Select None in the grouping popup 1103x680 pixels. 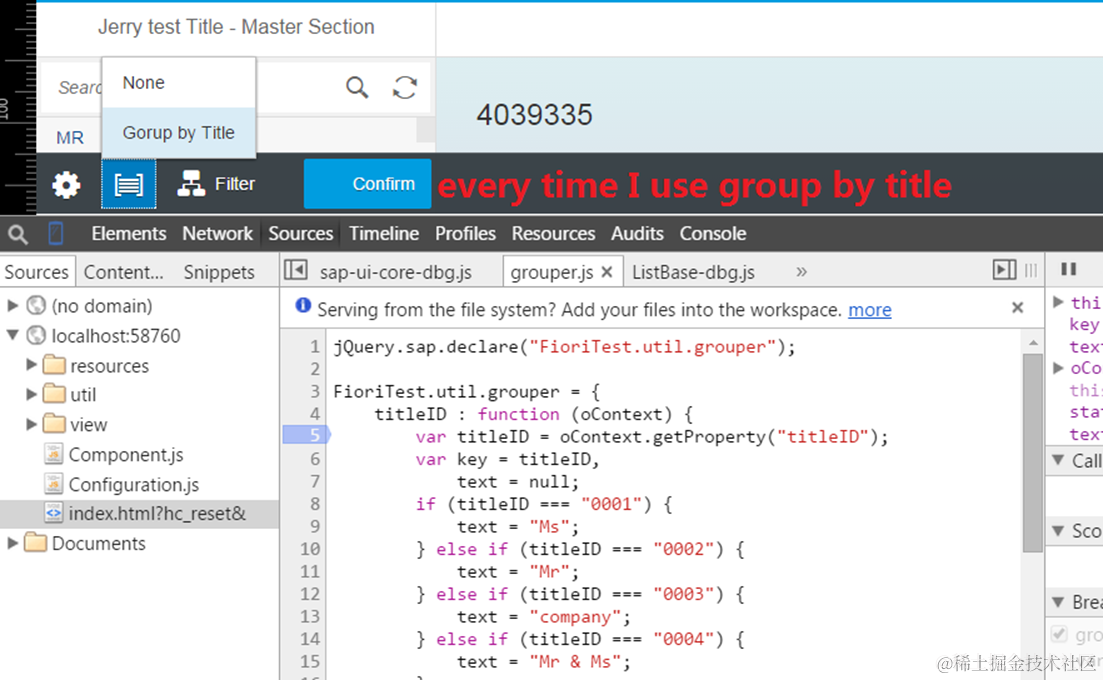[179, 83]
